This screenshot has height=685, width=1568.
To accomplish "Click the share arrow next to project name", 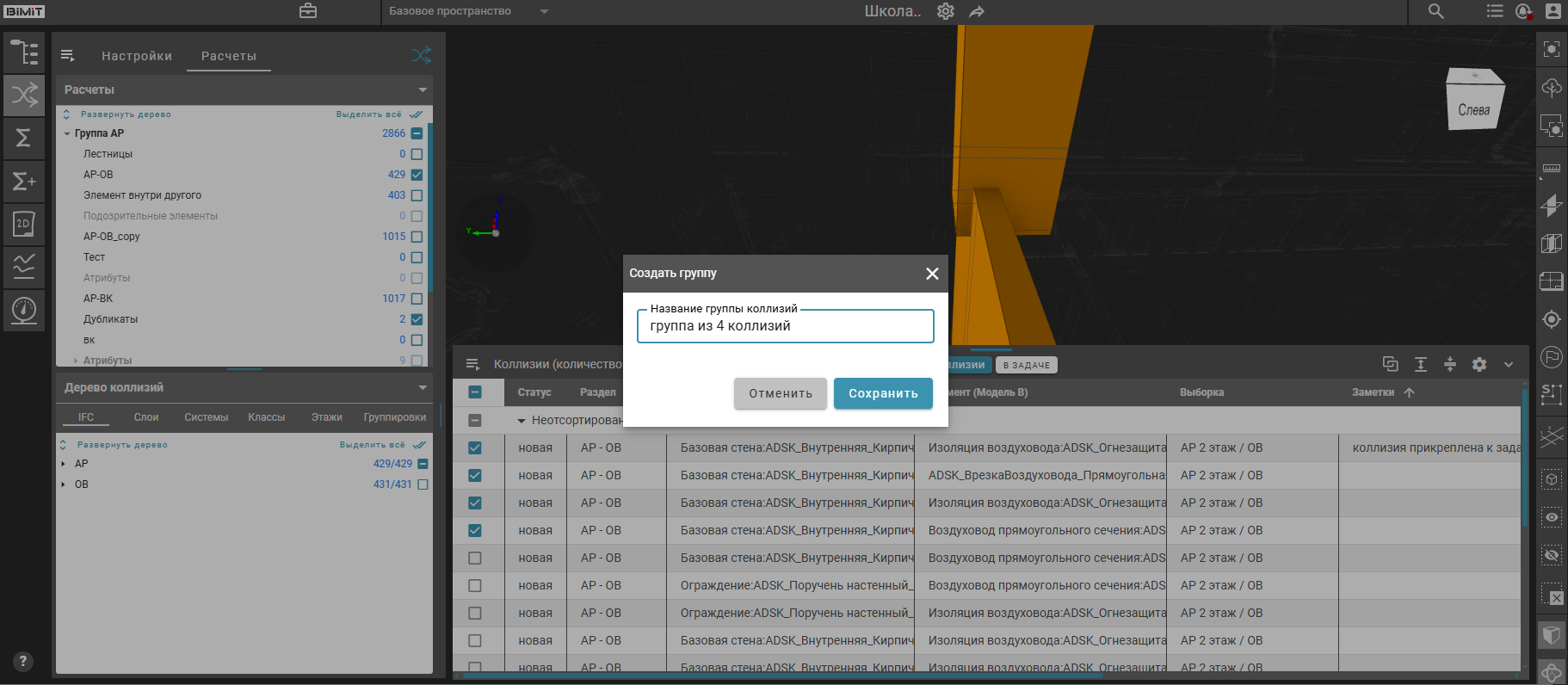I will click(x=976, y=11).
